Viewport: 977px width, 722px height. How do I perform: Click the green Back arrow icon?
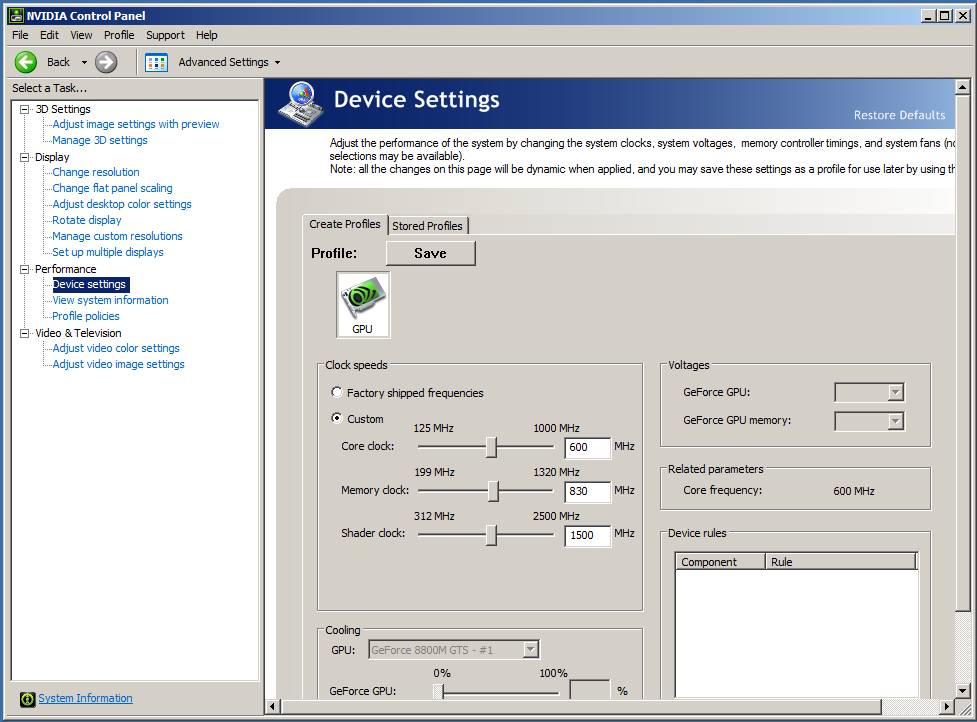tap(26, 62)
